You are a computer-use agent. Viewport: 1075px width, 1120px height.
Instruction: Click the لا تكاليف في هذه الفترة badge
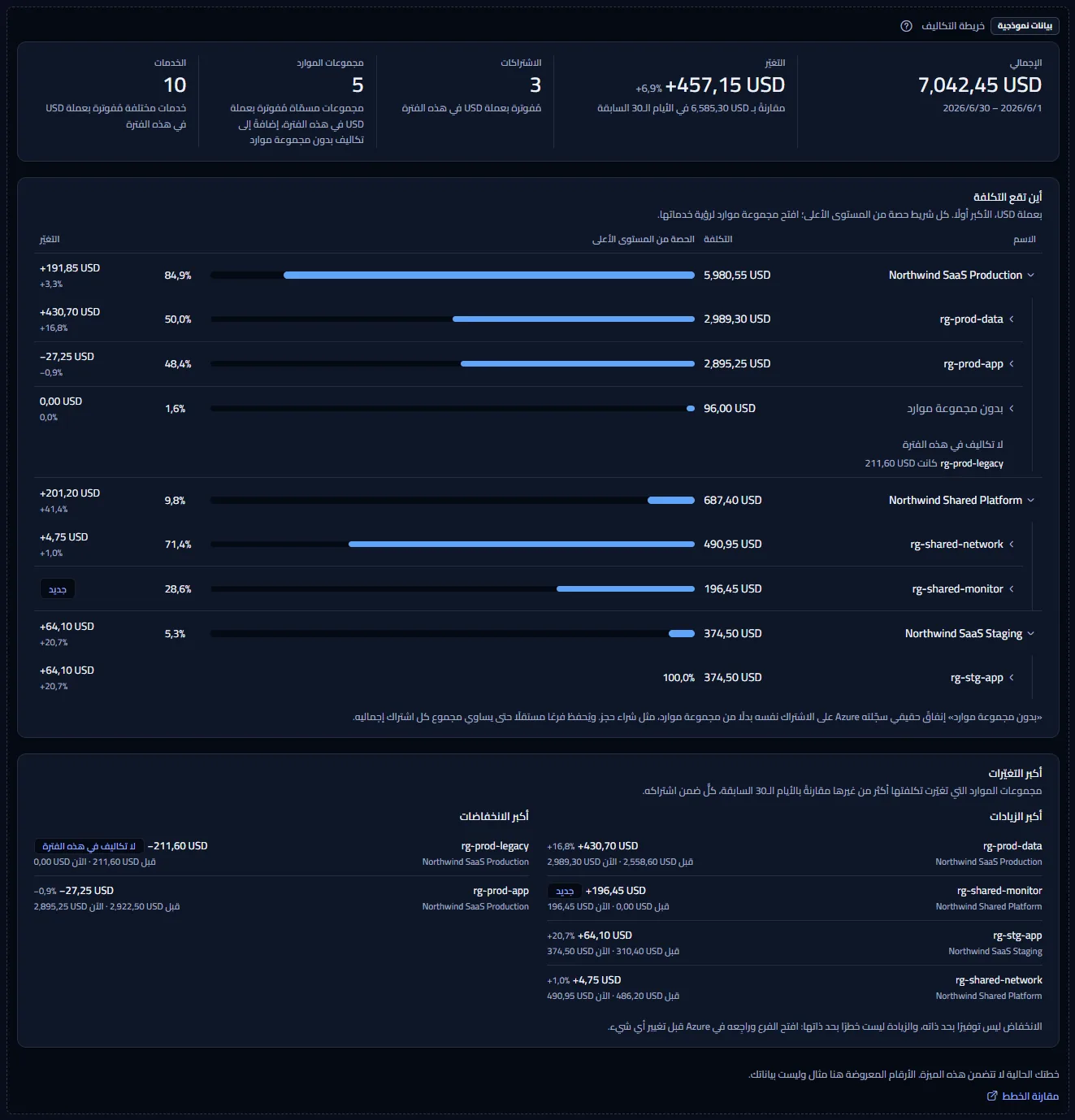pyautogui.click(x=89, y=846)
